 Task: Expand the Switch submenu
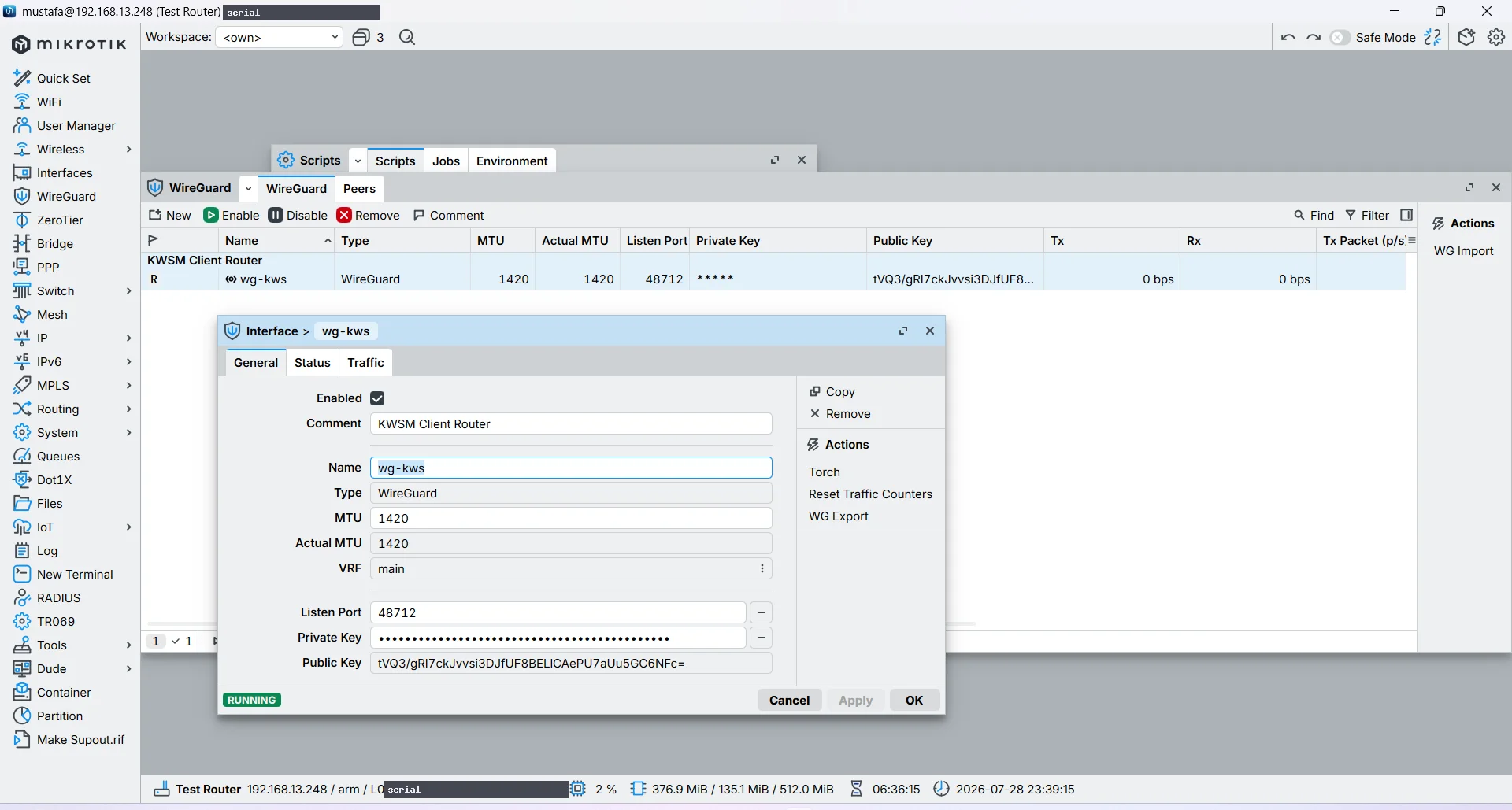click(x=128, y=290)
